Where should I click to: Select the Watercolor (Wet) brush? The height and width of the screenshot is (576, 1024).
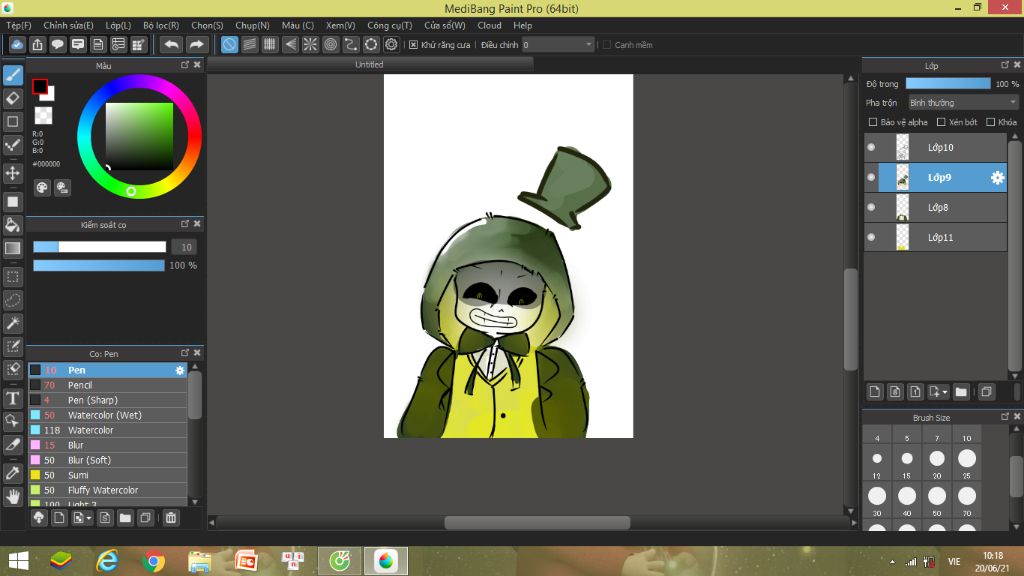click(x=108, y=415)
